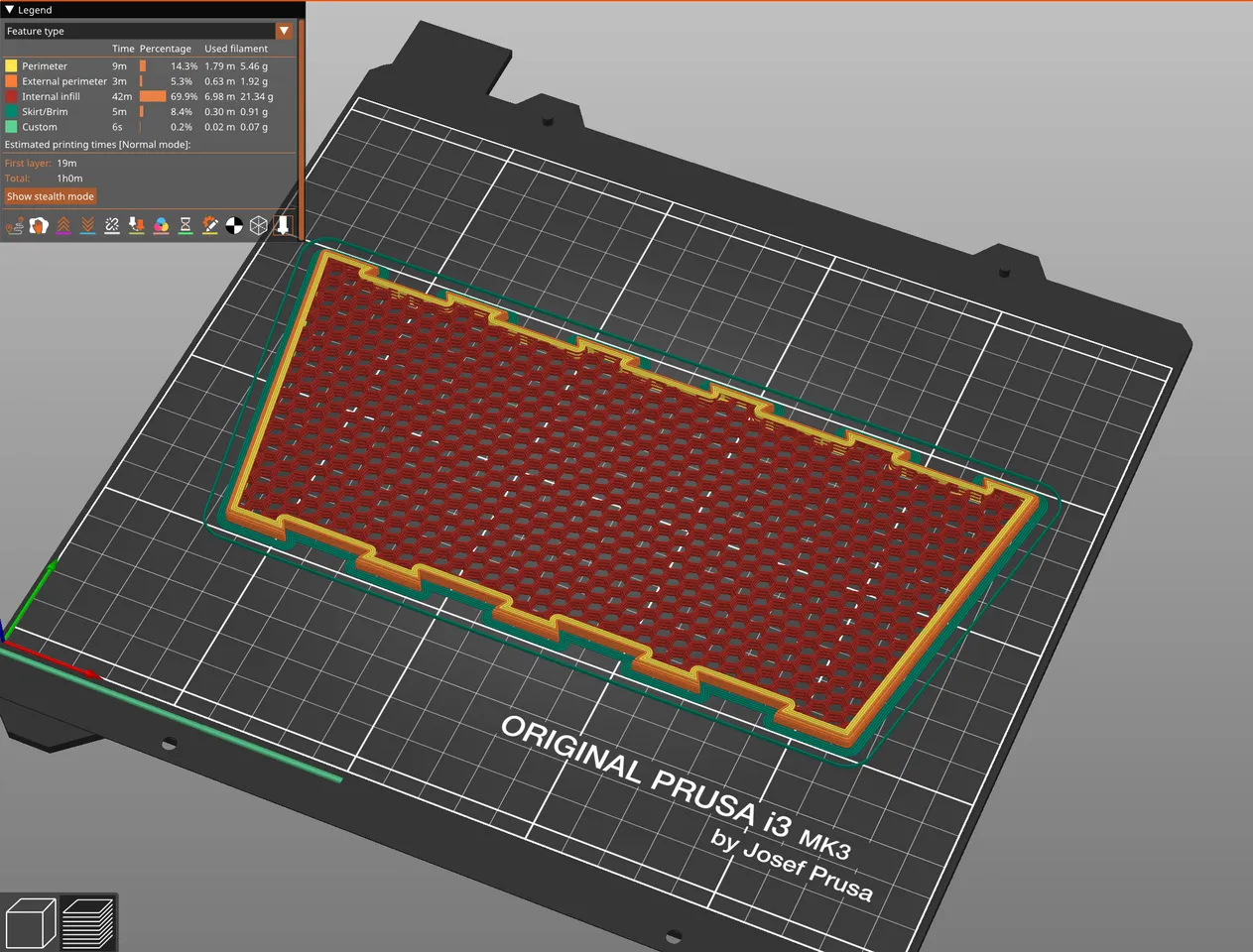Click the "Percentage" column header
This screenshot has height=952, width=1253.
(166, 49)
